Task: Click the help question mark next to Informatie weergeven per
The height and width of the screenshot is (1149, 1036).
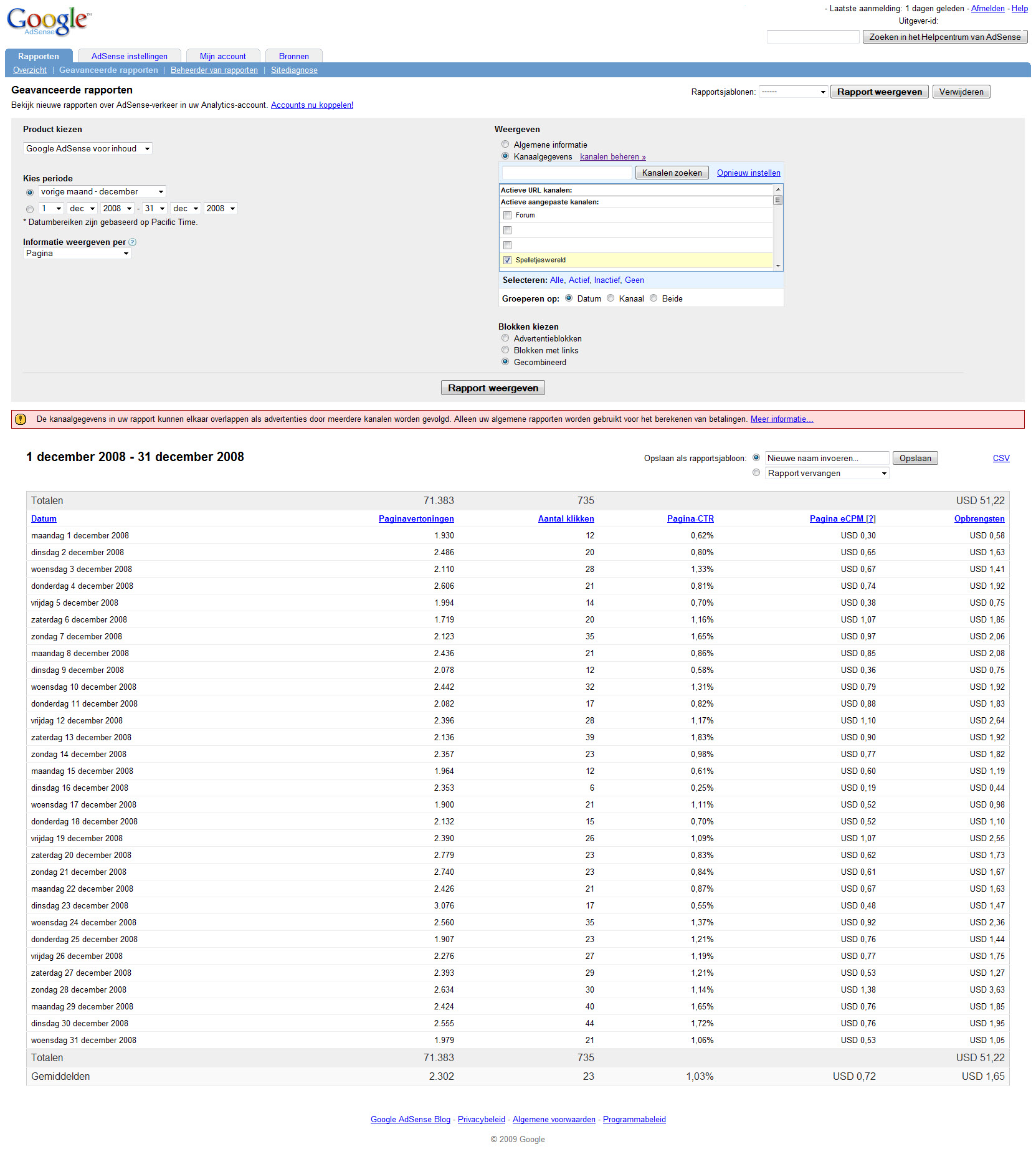Action: point(132,242)
